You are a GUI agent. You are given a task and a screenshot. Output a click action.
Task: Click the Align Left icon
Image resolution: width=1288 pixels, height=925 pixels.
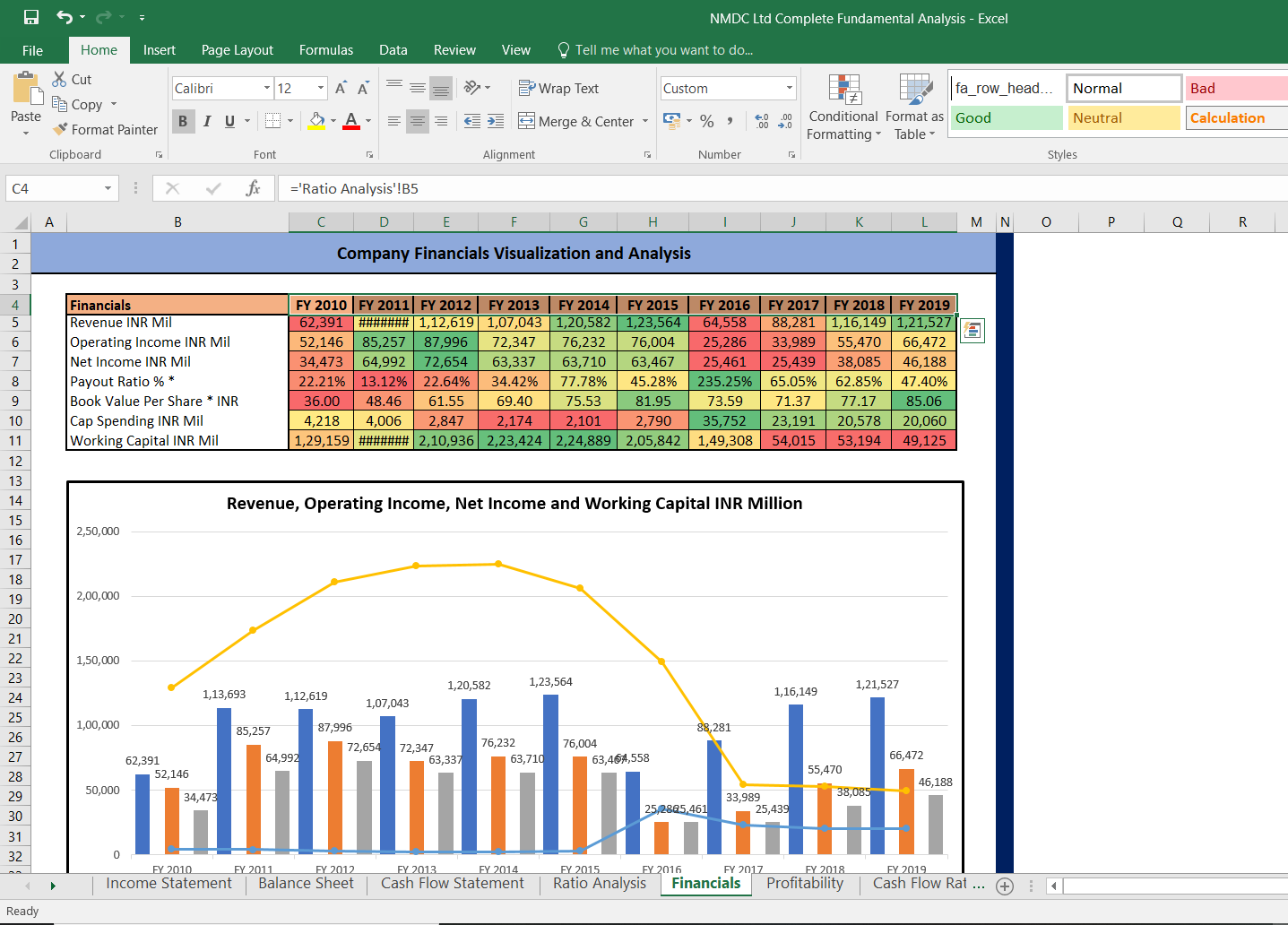point(394,121)
